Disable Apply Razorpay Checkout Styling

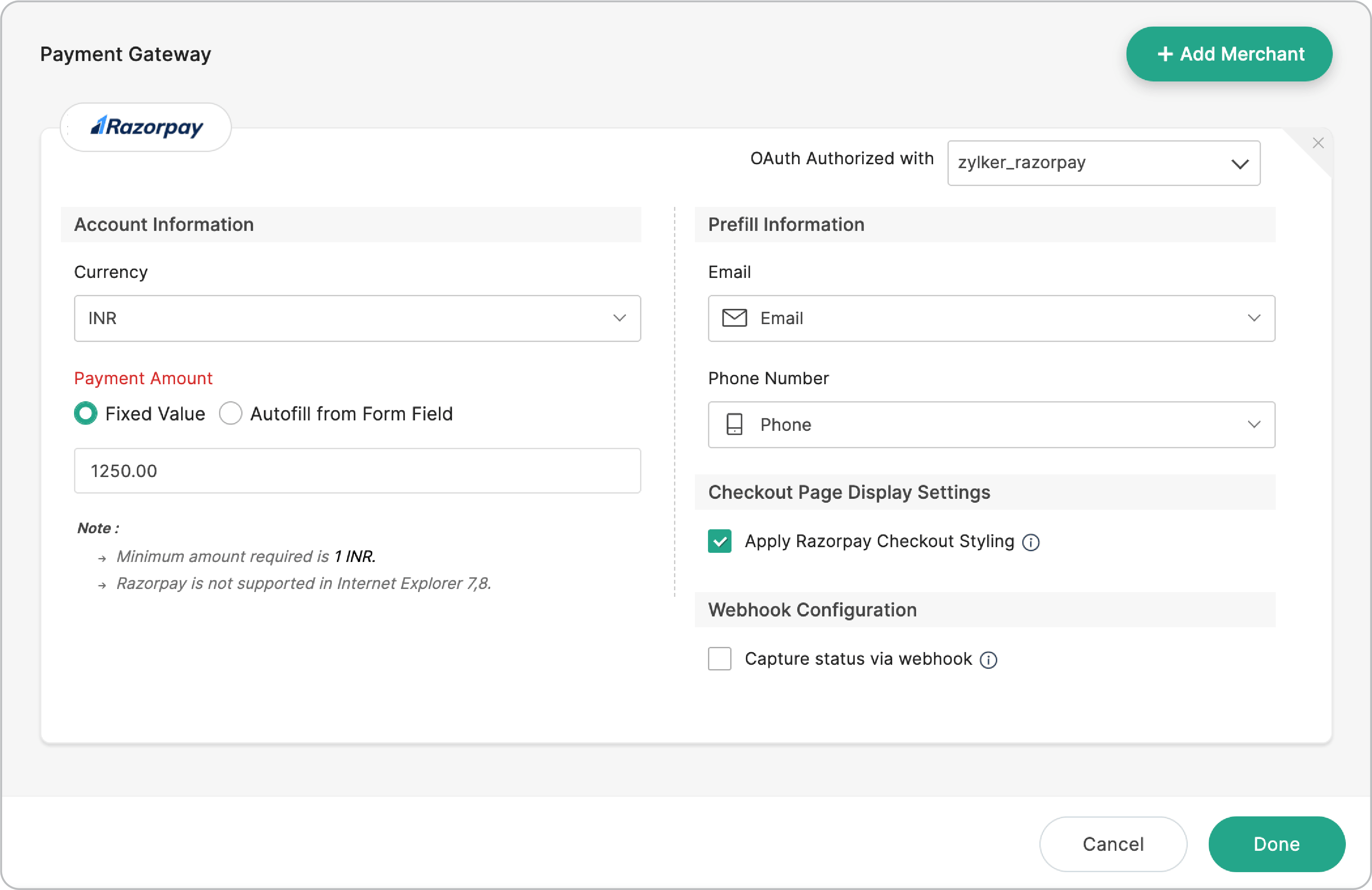(719, 541)
